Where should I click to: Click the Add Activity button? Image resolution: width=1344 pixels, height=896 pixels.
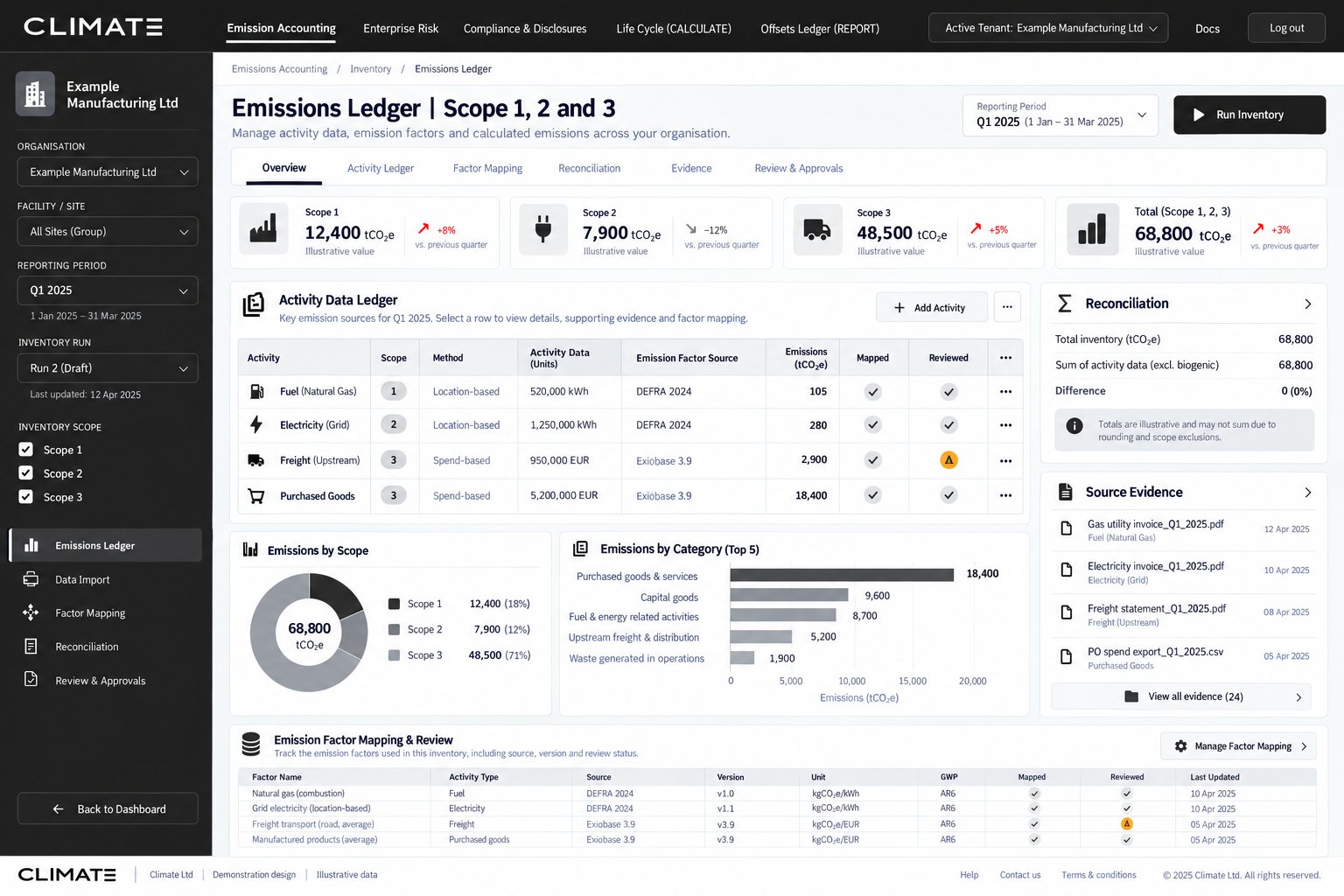[932, 307]
